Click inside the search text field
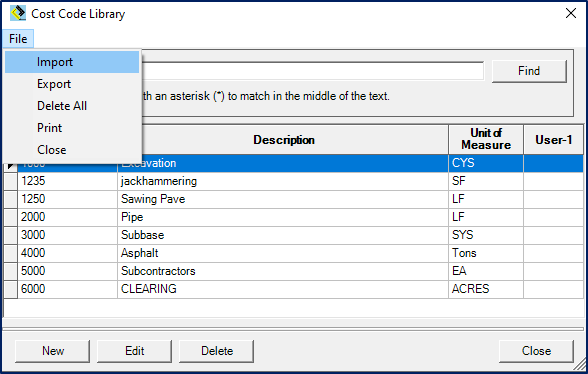This screenshot has width=588, height=374. click(x=312, y=71)
